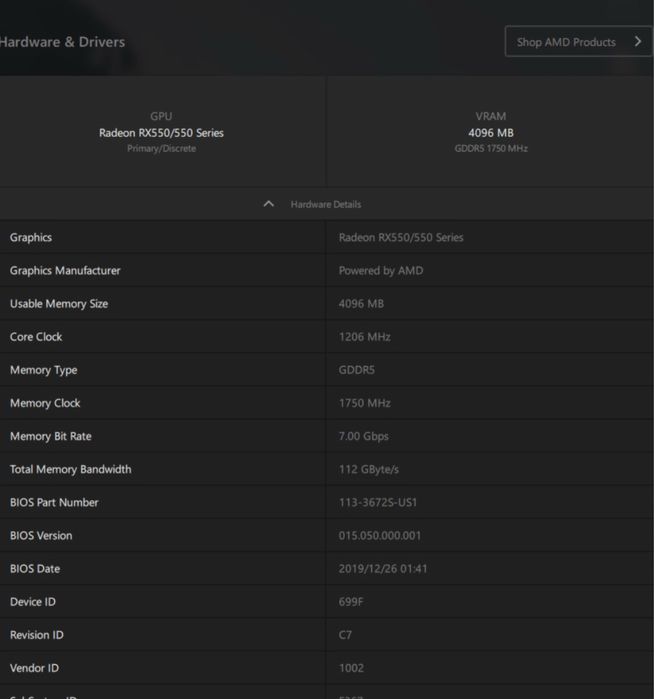Select BIOS version 015.050.000.001
654x699 pixels.
[x=380, y=536]
